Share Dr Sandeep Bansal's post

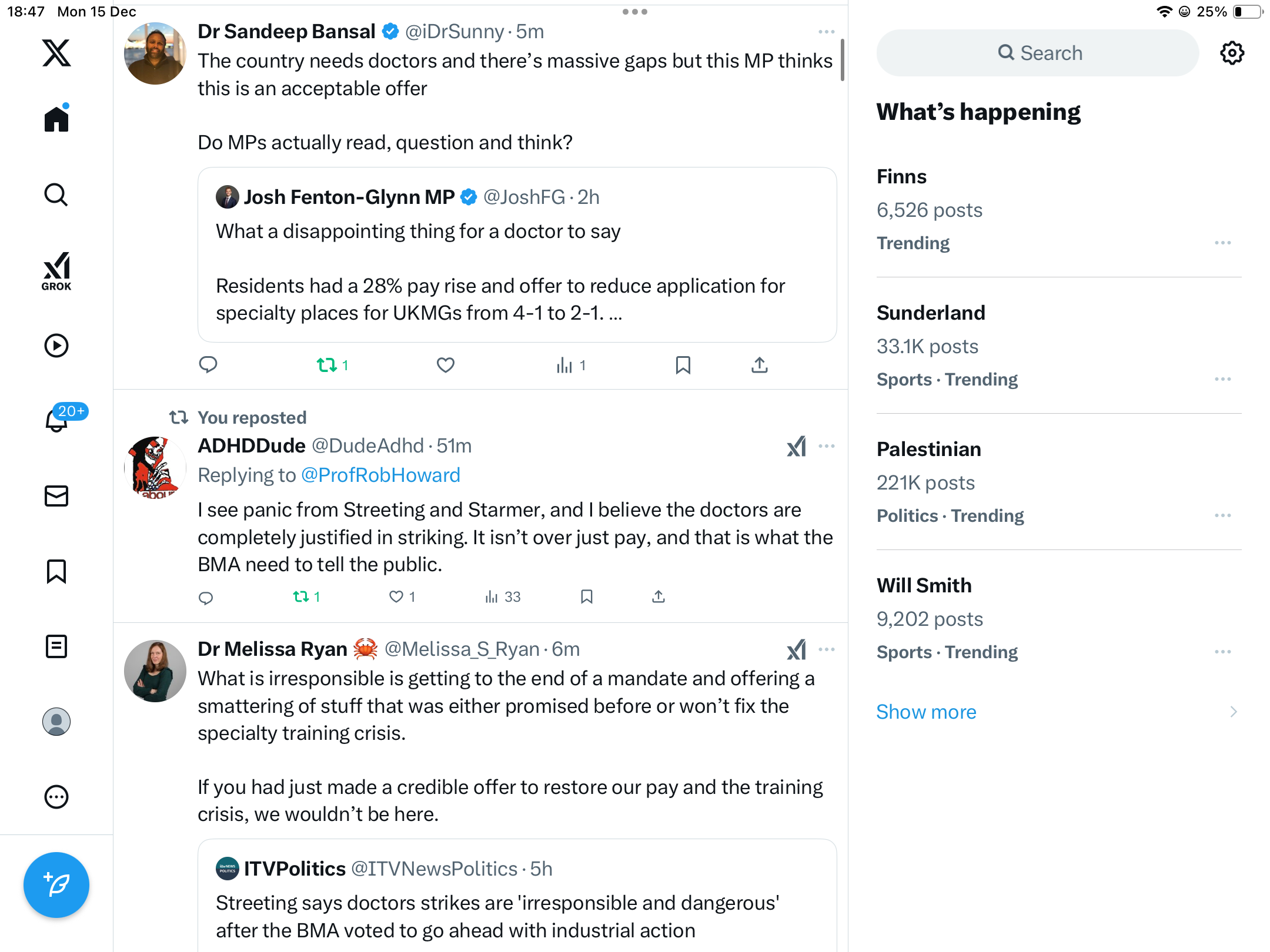click(x=759, y=365)
